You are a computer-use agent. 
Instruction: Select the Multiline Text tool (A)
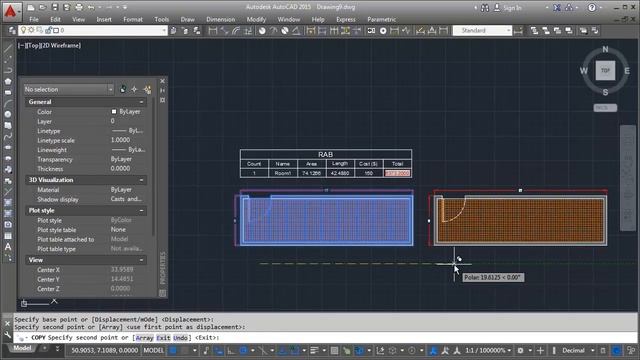[x=8, y=247]
